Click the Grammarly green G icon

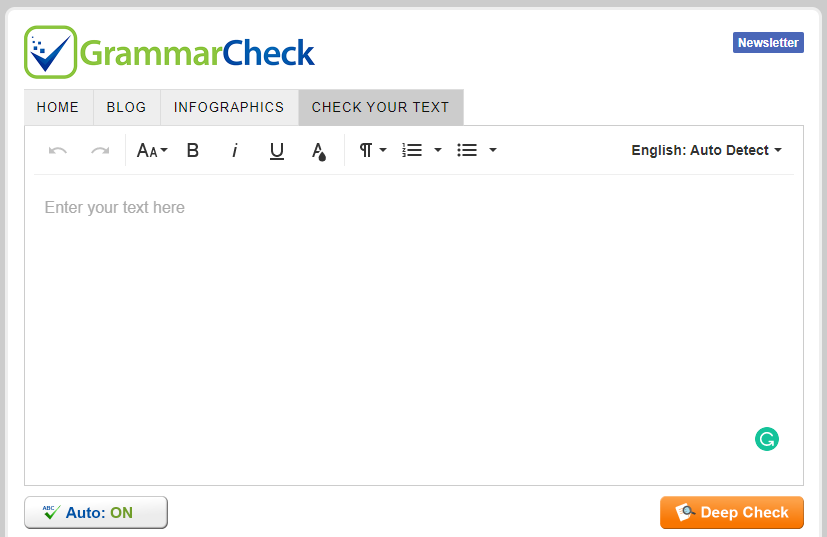(x=766, y=439)
